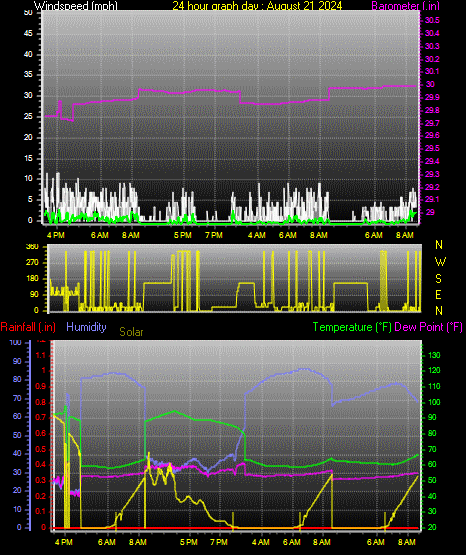Image resolution: width=466 pixels, height=555 pixels.
Task: Click the E wind direction letter
Action: (438, 294)
